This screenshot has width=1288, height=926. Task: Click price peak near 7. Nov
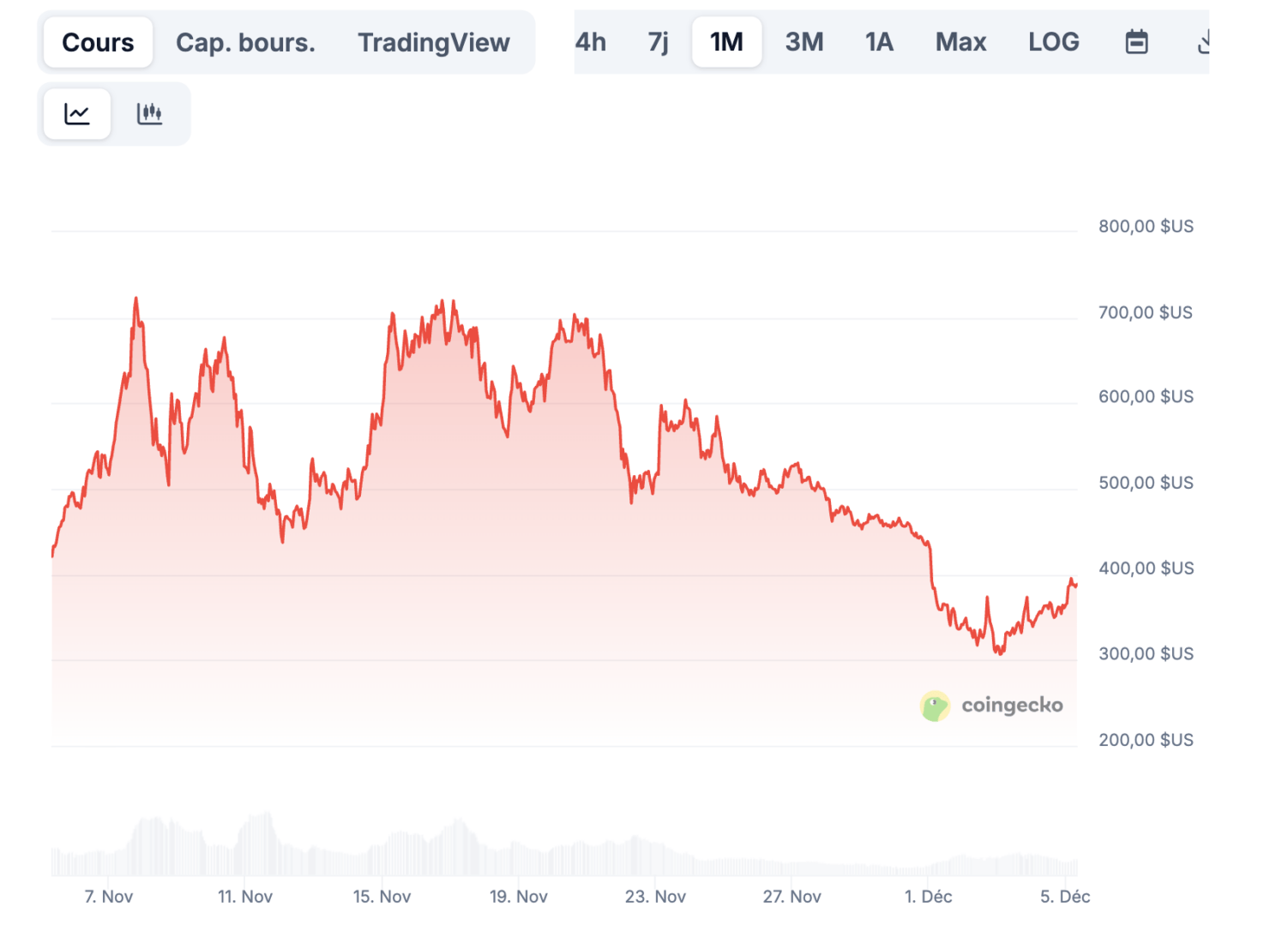pos(135,300)
